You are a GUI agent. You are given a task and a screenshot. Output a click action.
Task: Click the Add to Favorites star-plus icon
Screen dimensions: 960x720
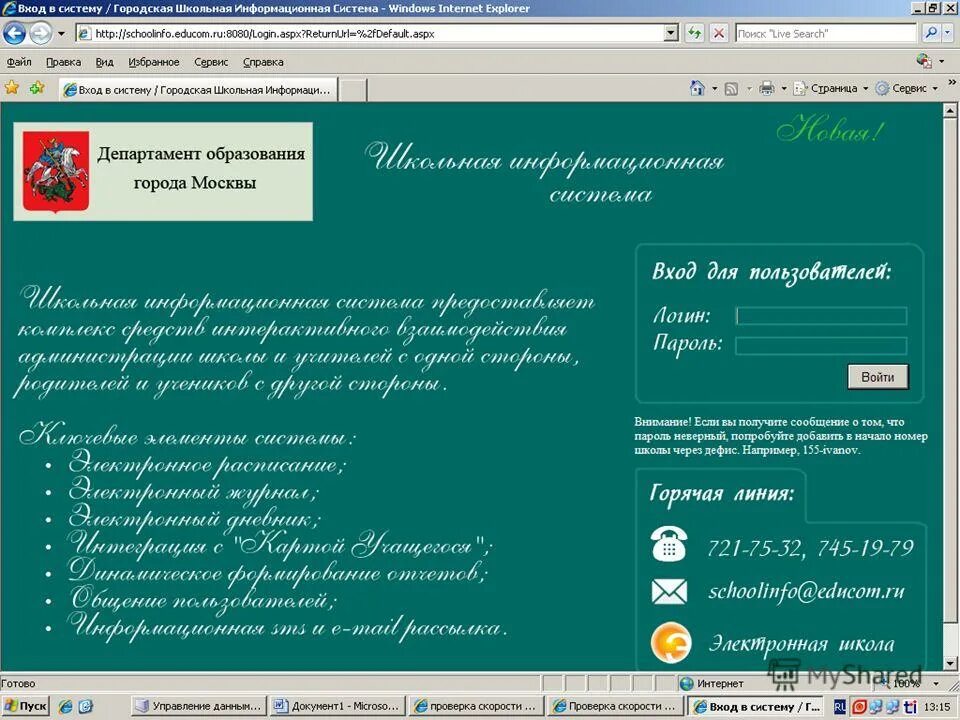pyautogui.click(x=37, y=88)
